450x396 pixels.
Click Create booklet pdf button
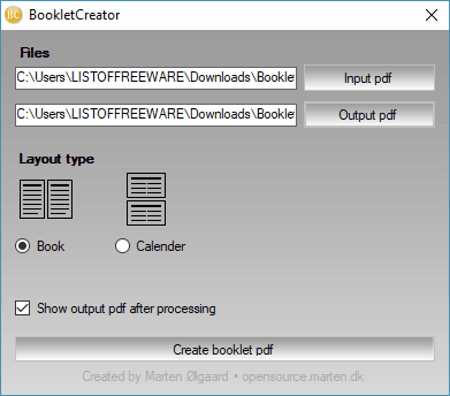pos(225,349)
